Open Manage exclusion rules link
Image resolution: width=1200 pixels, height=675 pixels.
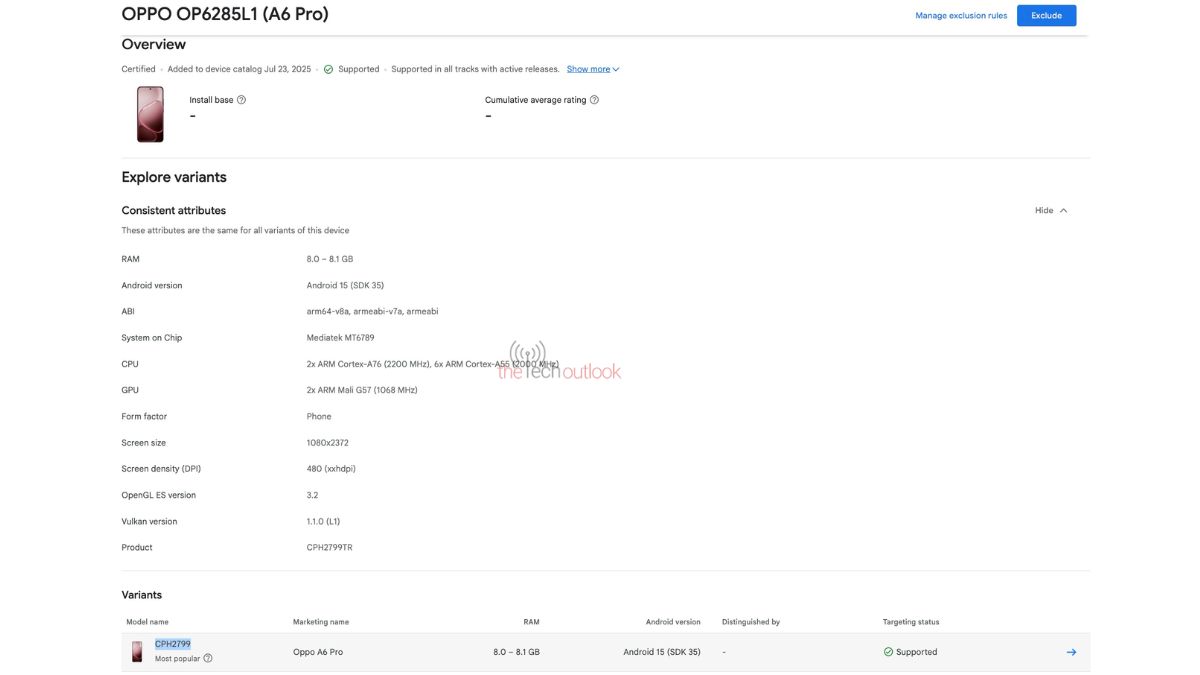click(x=961, y=16)
